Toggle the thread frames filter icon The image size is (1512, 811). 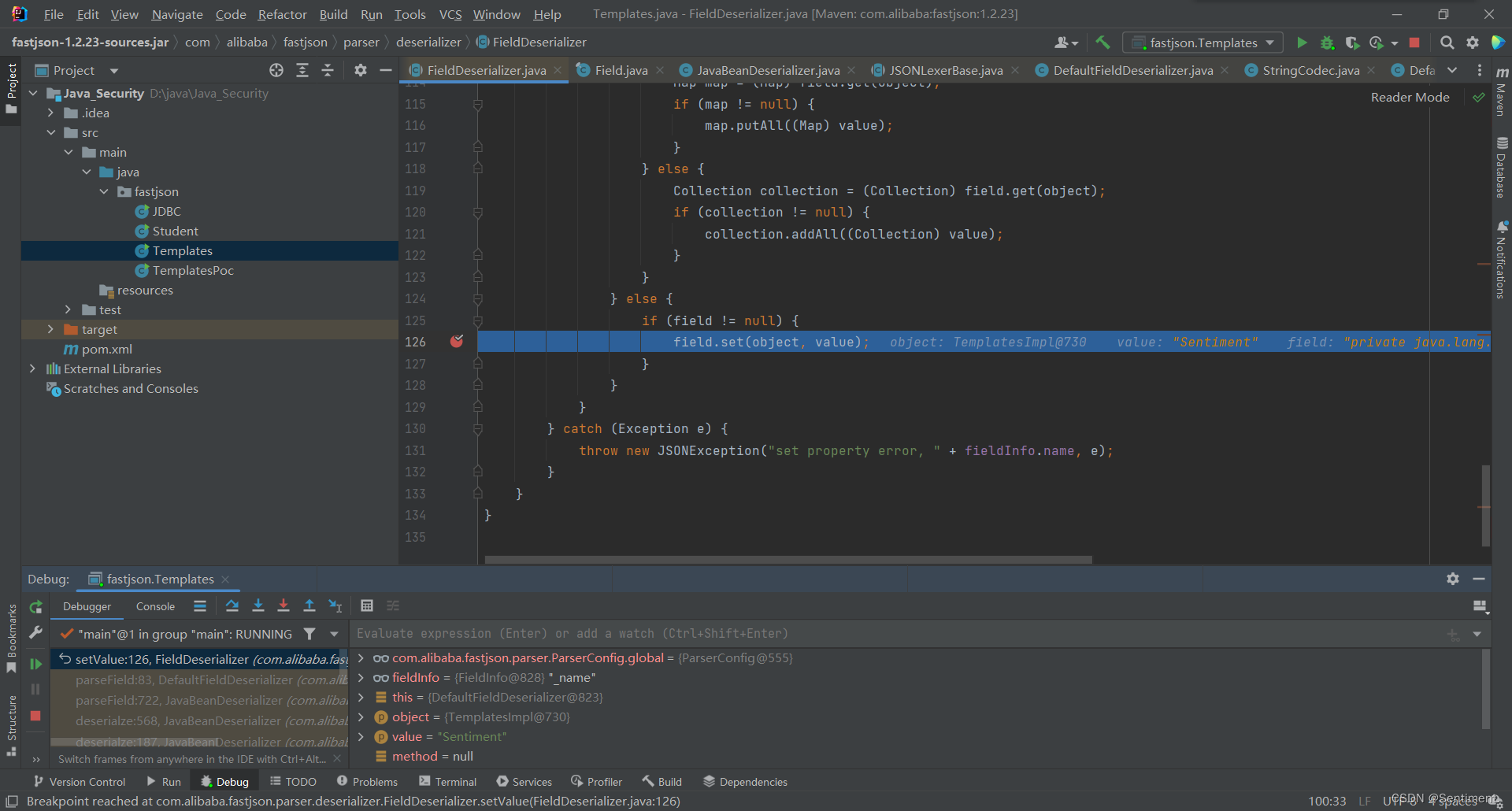pyautogui.click(x=310, y=634)
